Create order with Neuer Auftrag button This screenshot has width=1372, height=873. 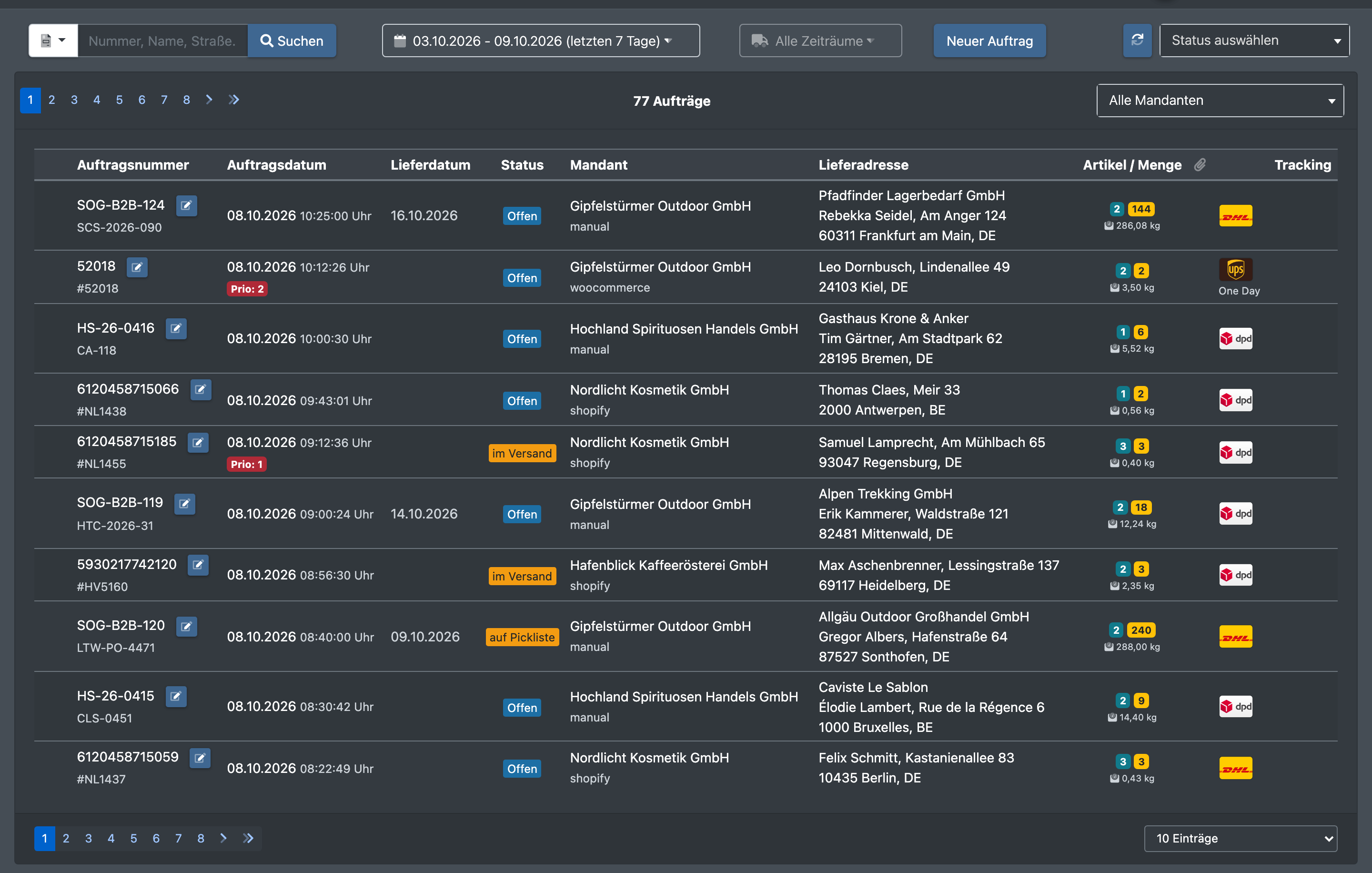click(989, 41)
